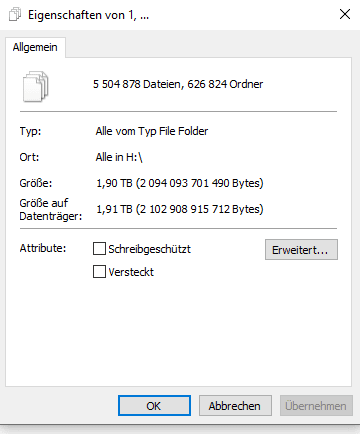This screenshot has height=434, width=360.
Task: Close the Eigenschaften dialog with X
Action: coord(345,14)
